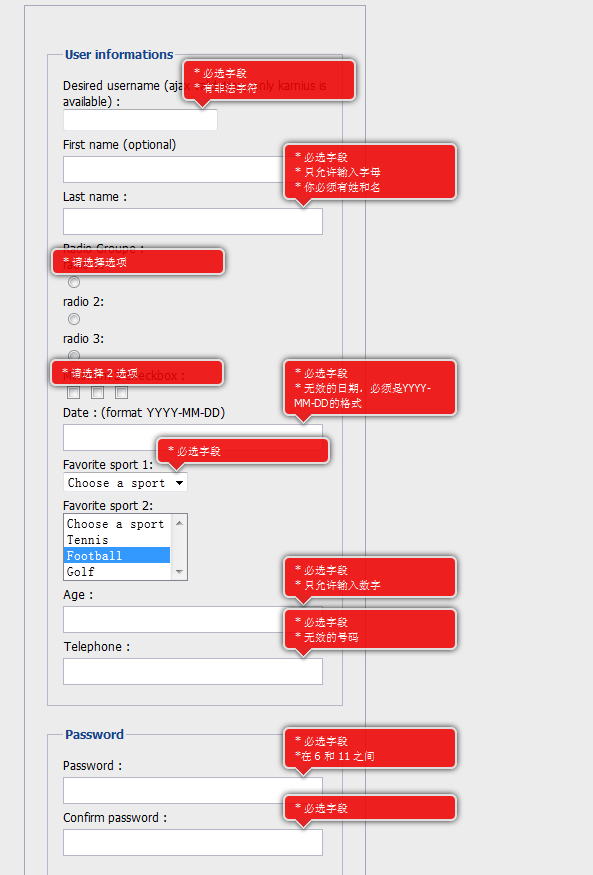Click the 'Confirm password :' label
593x875 pixels.
(115, 818)
